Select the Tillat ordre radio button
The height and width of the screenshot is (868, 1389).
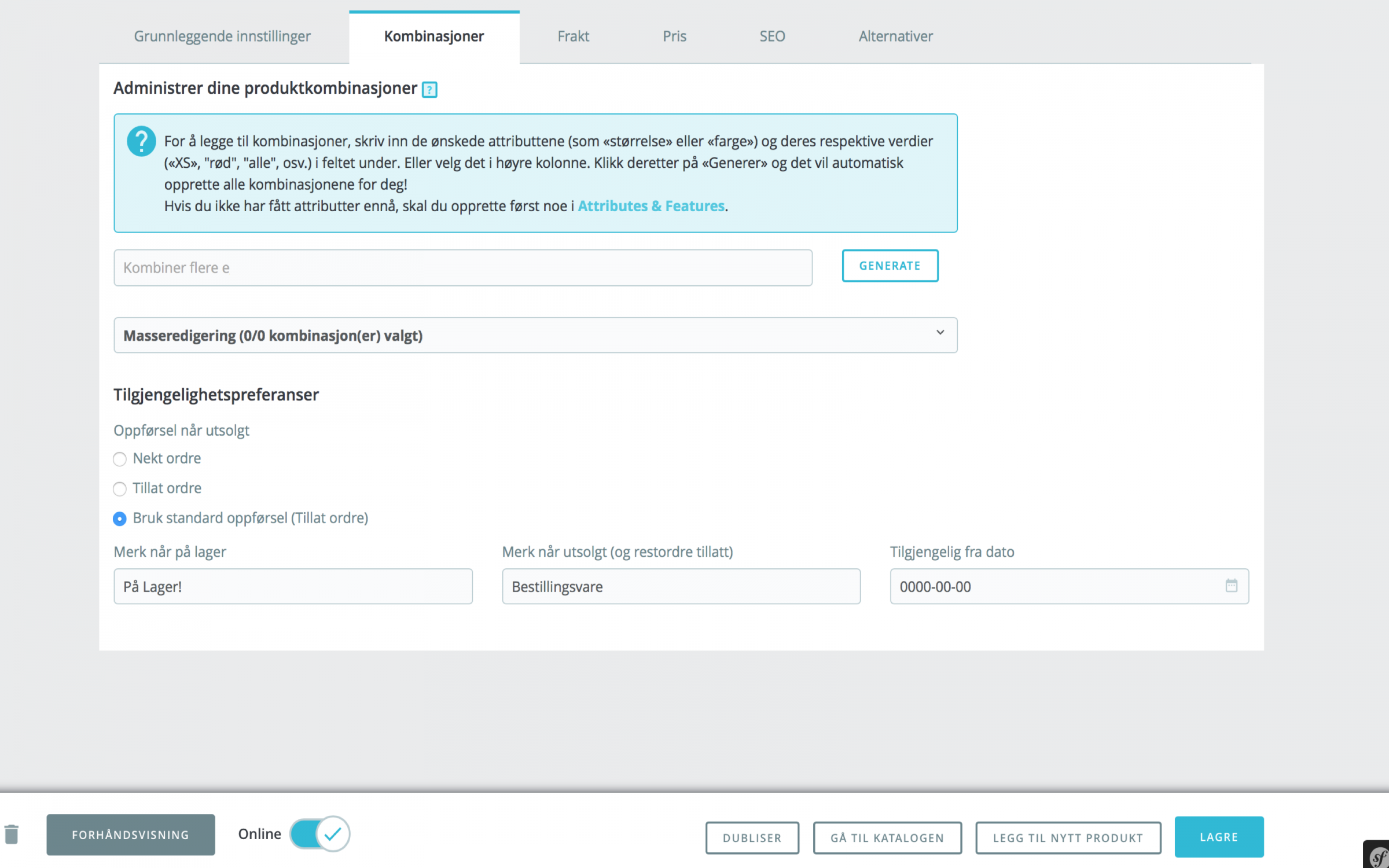120,489
